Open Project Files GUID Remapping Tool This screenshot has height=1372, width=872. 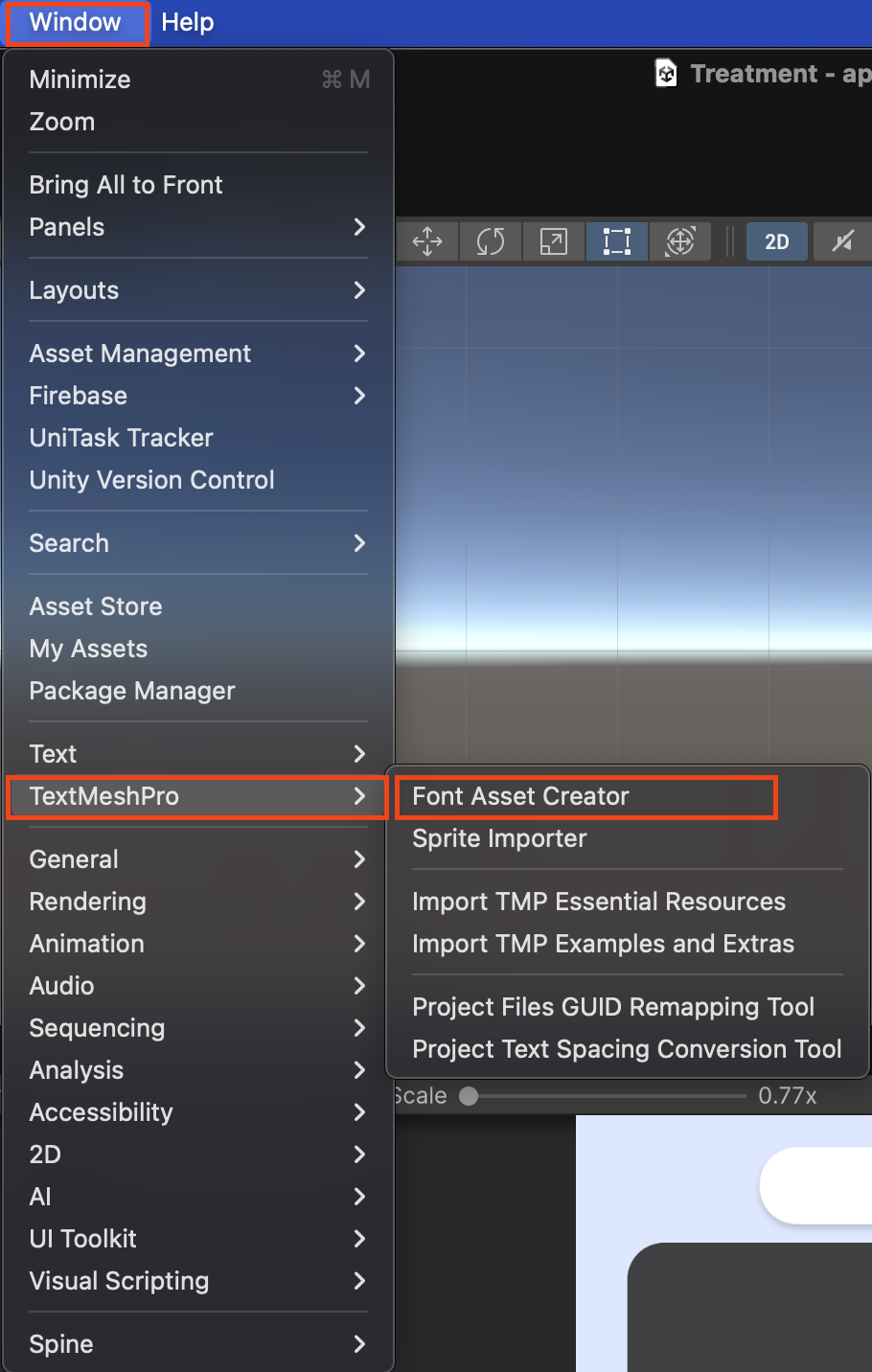[628, 1007]
